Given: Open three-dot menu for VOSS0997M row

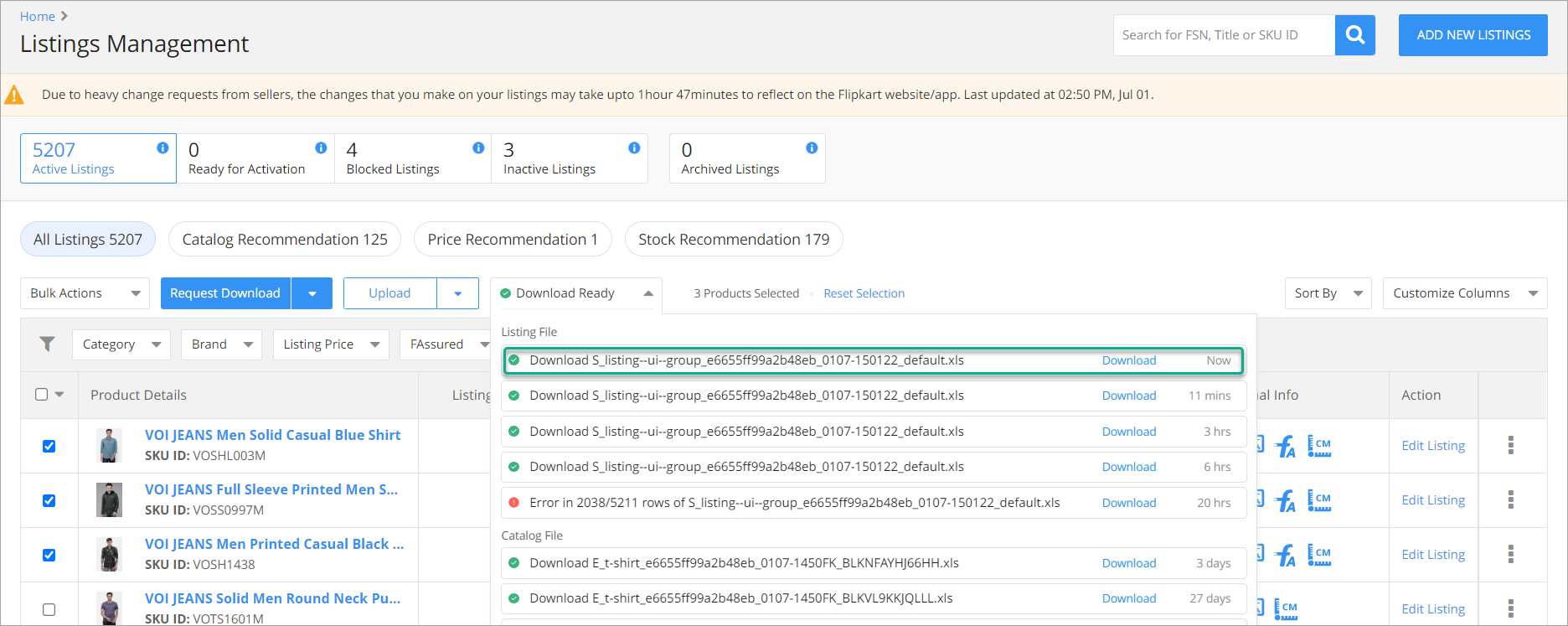Looking at the screenshot, I should pos(1511,499).
